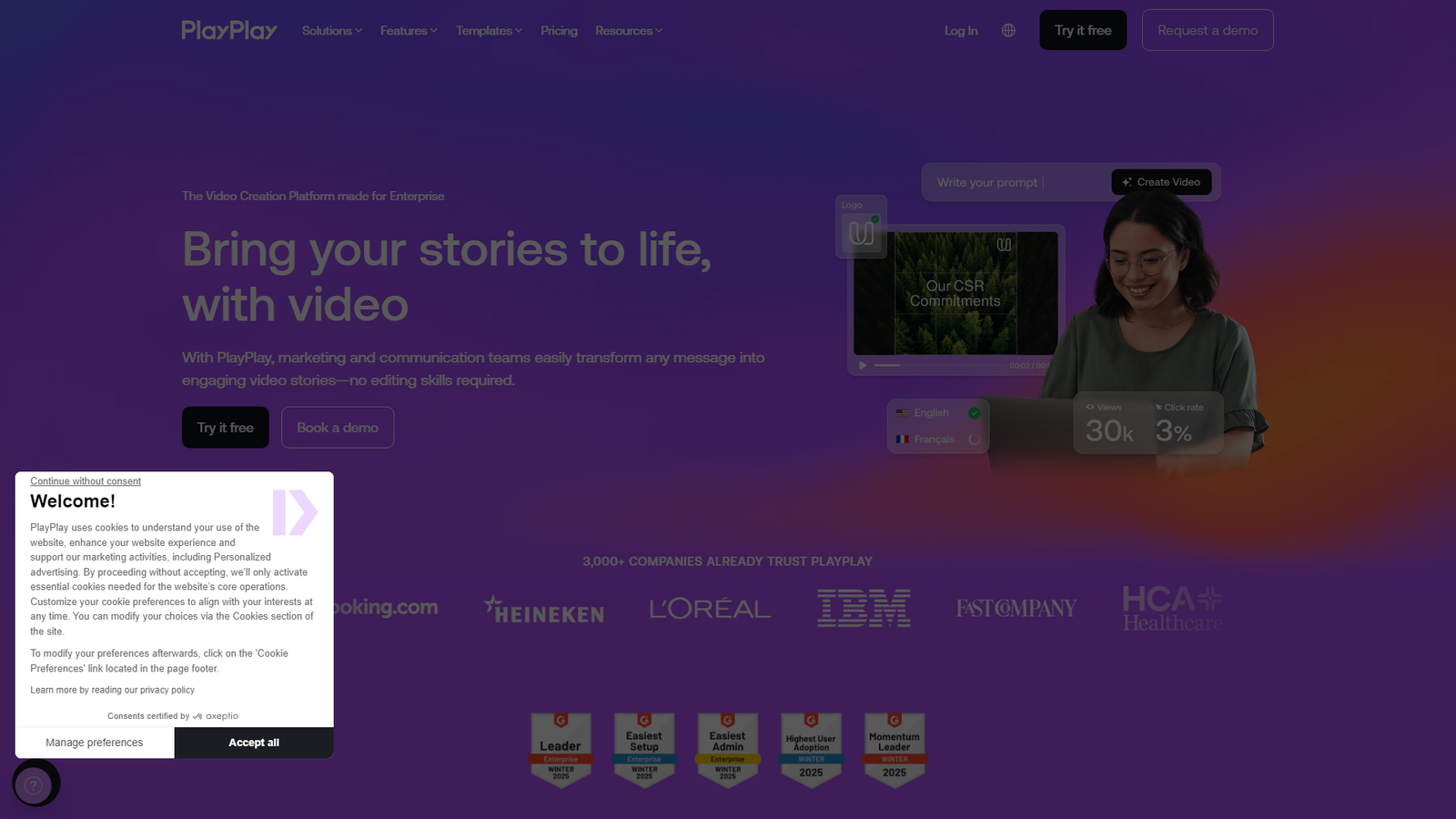
Task: Expand the Resources menu
Action: 629,31
